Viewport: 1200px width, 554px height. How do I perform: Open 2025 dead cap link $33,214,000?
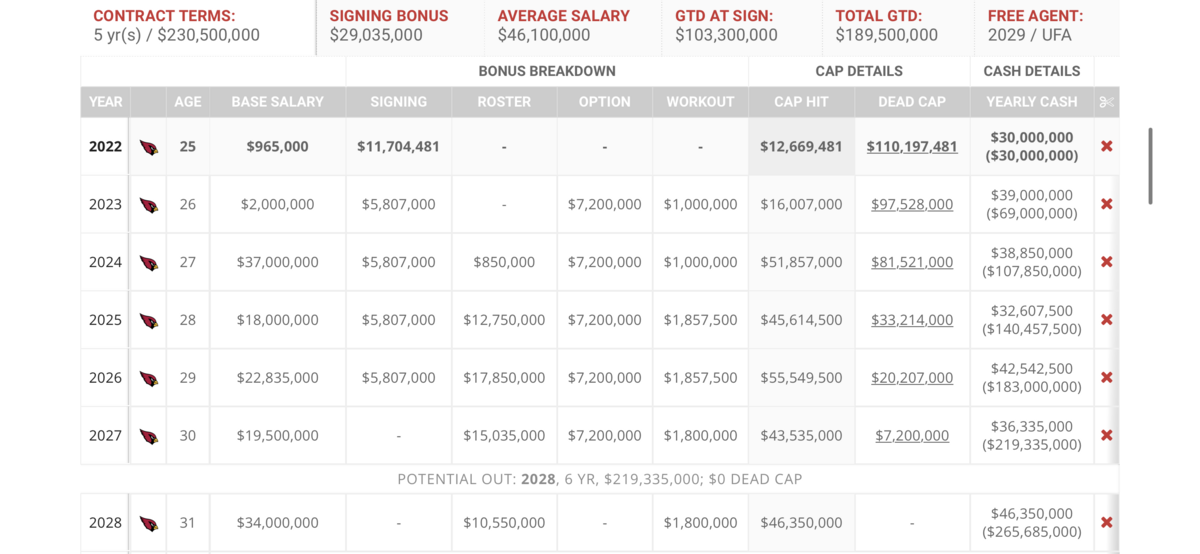pyautogui.click(x=912, y=320)
